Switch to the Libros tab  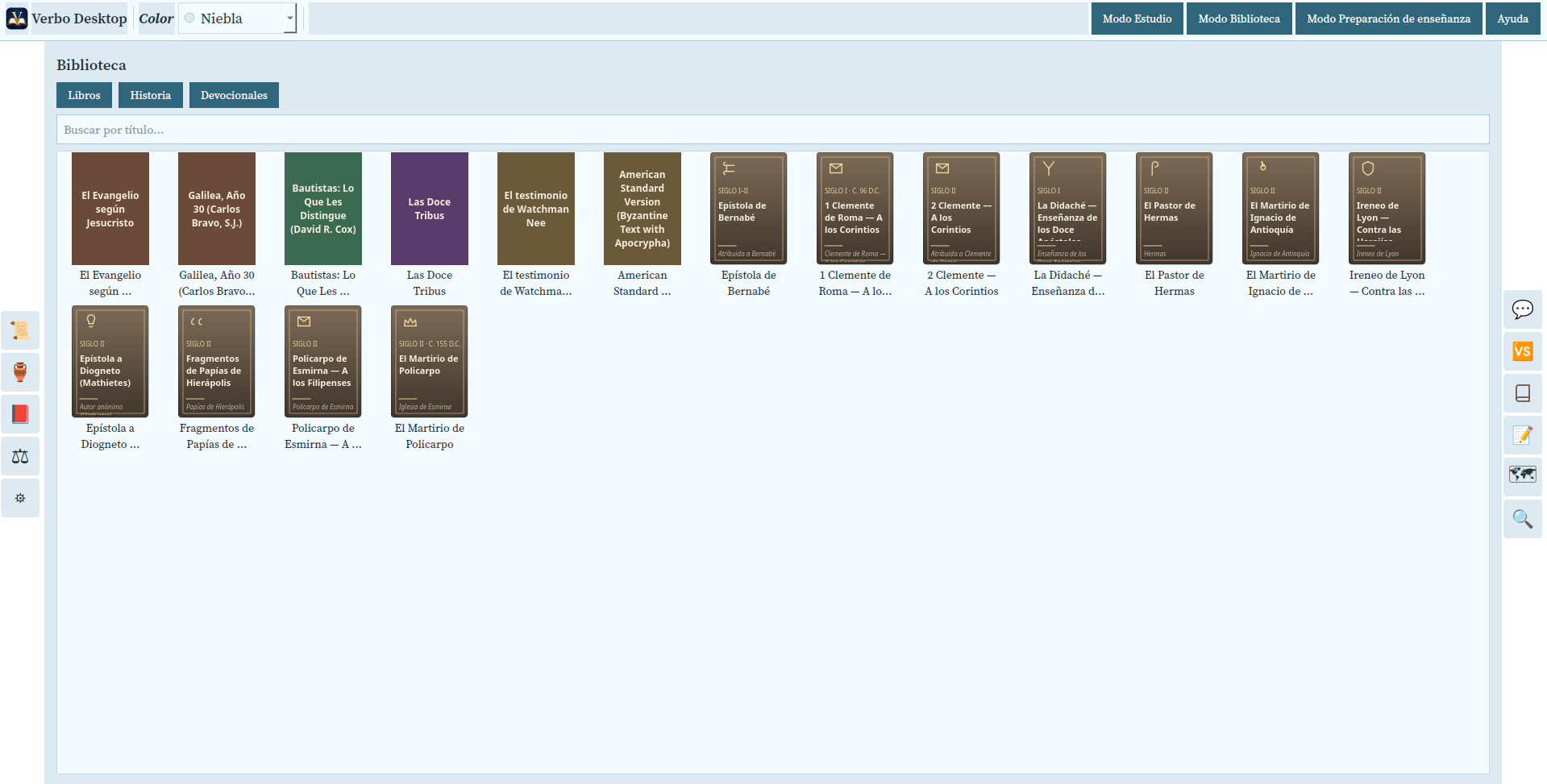[x=84, y=95]
